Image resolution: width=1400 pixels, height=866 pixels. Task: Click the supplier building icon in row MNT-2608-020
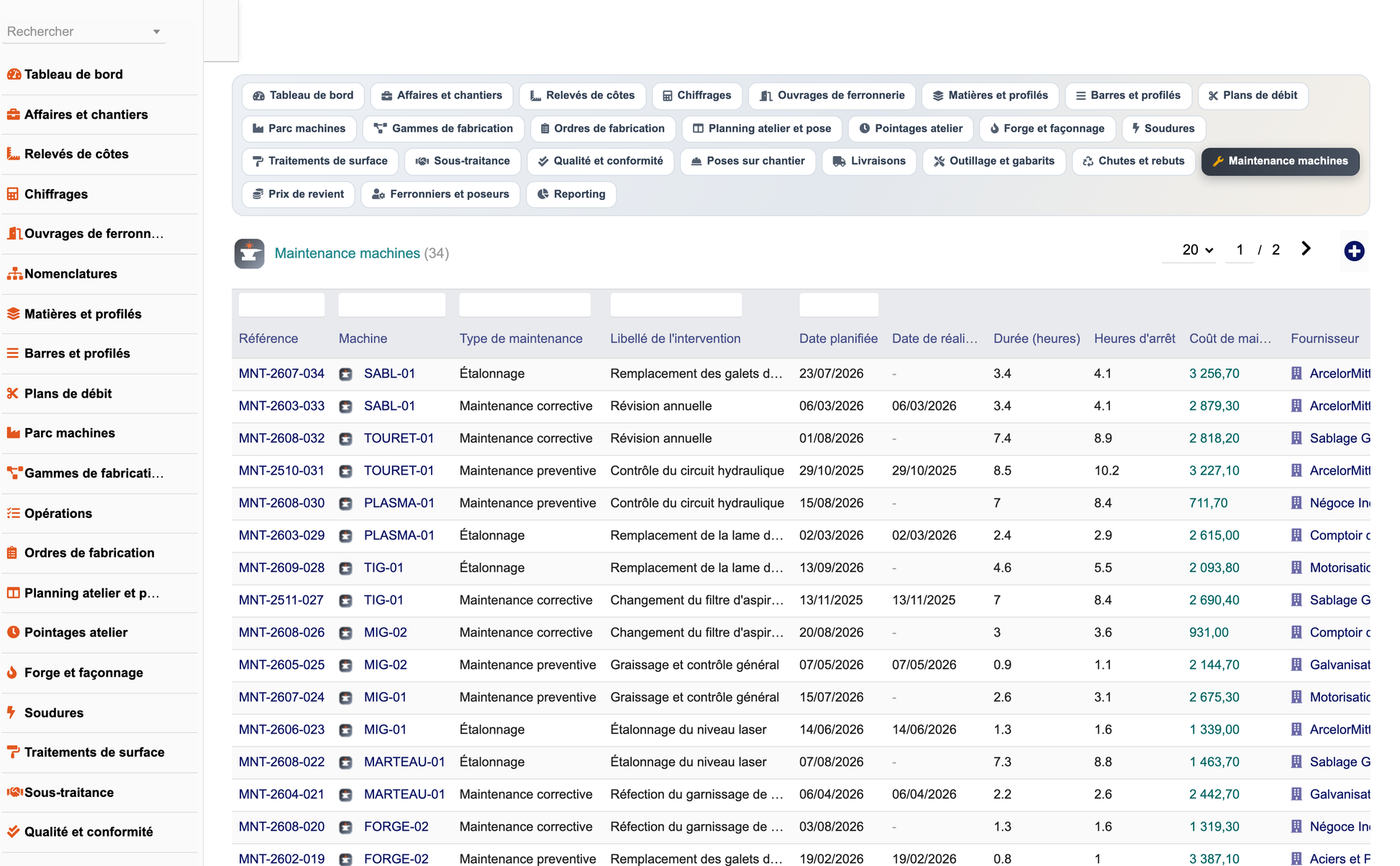tap(1296, 826)
